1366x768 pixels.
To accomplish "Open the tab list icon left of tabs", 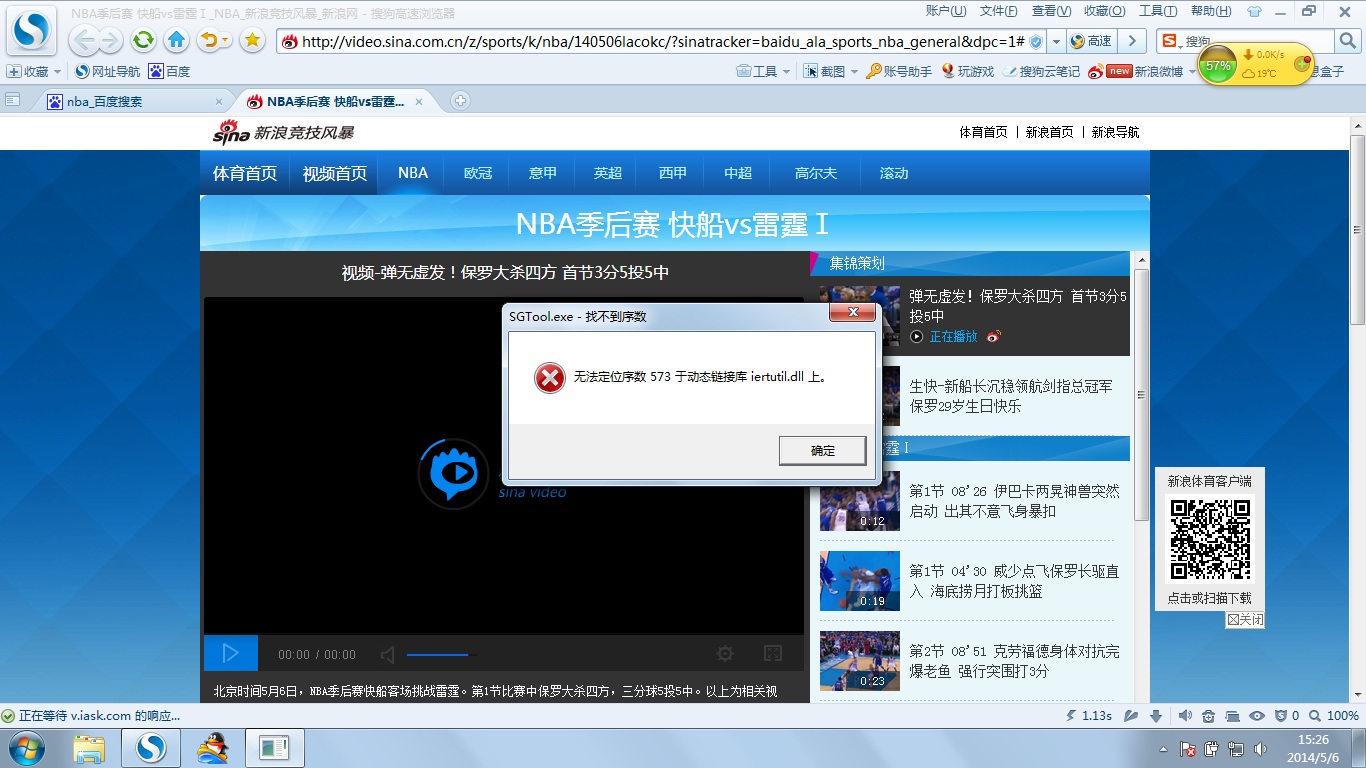I will click(x=13, y=100).
